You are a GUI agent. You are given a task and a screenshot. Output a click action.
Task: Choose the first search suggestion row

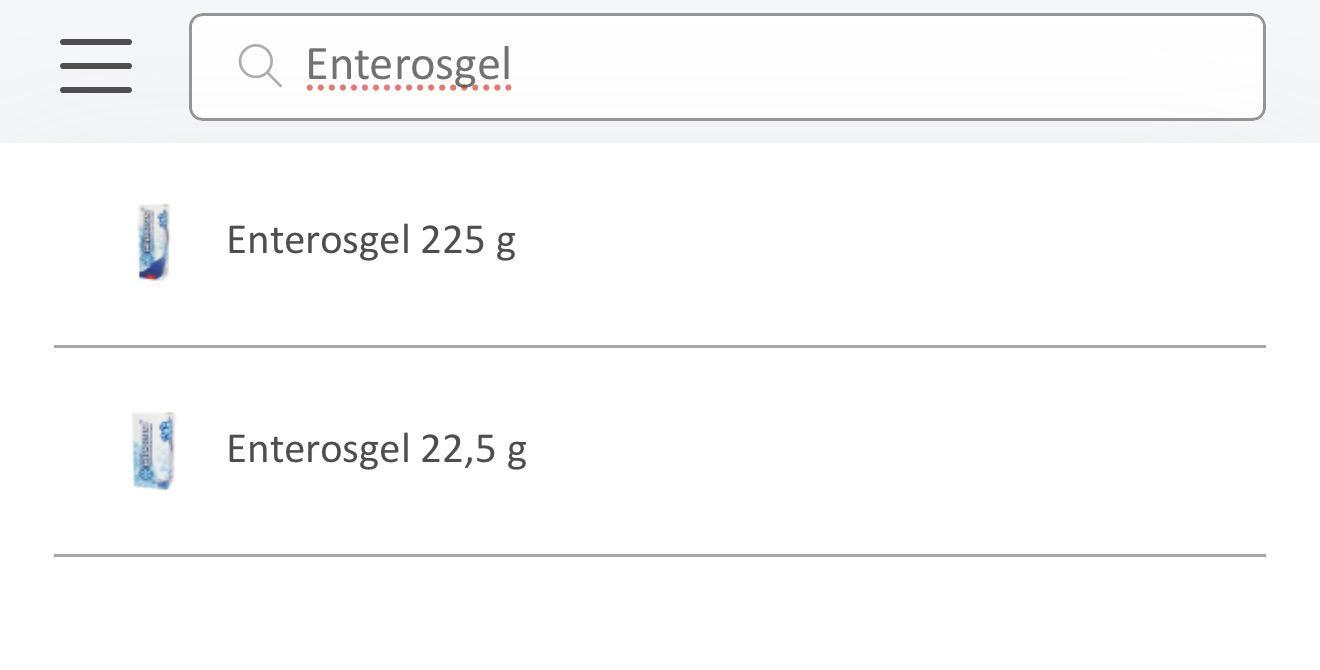(x=660, y=242)
